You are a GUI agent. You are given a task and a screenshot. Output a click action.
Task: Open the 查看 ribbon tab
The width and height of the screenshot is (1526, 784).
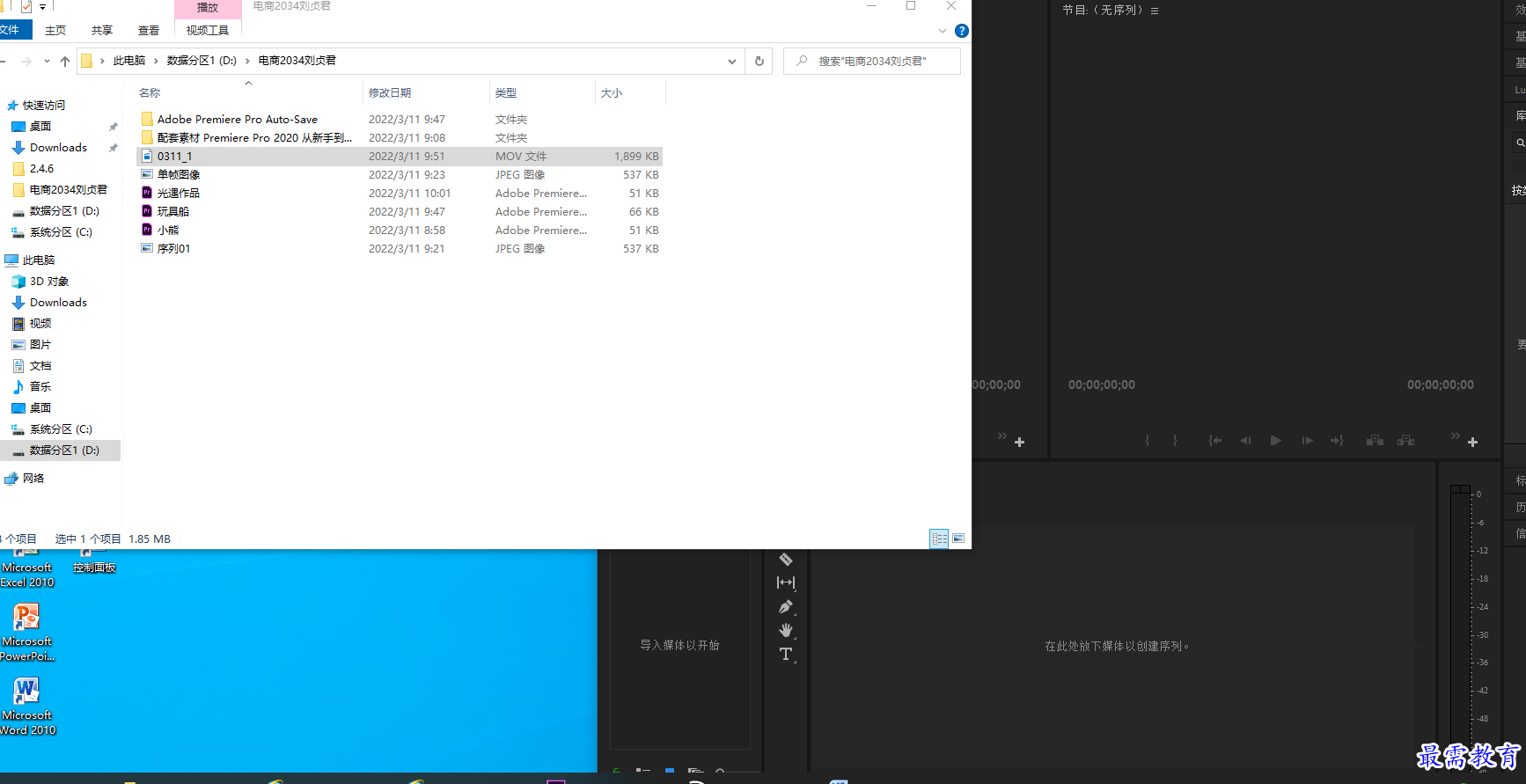click(149, 31)
